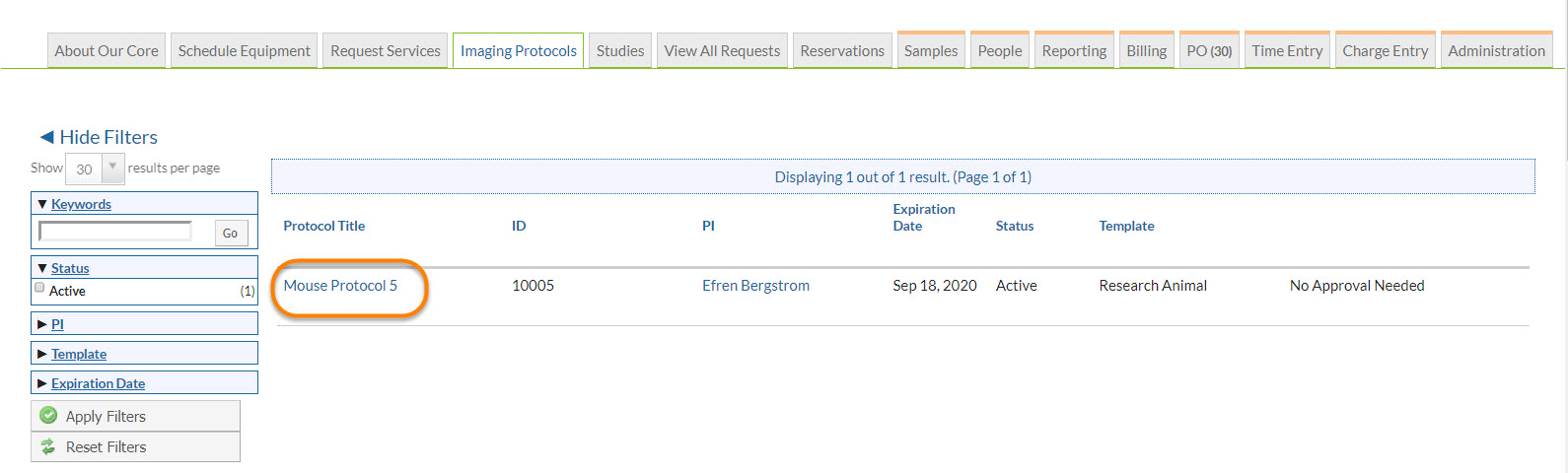
Task: Toggle the Active status checkbox
Action: point(40,288)
